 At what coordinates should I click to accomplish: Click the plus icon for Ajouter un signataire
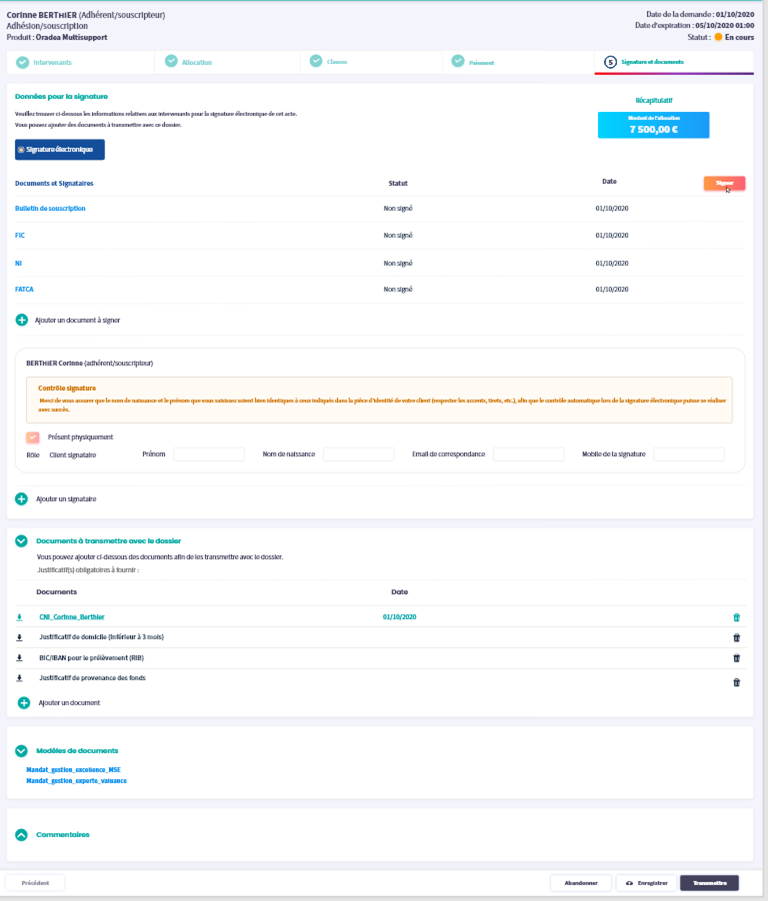pos(22,498)
